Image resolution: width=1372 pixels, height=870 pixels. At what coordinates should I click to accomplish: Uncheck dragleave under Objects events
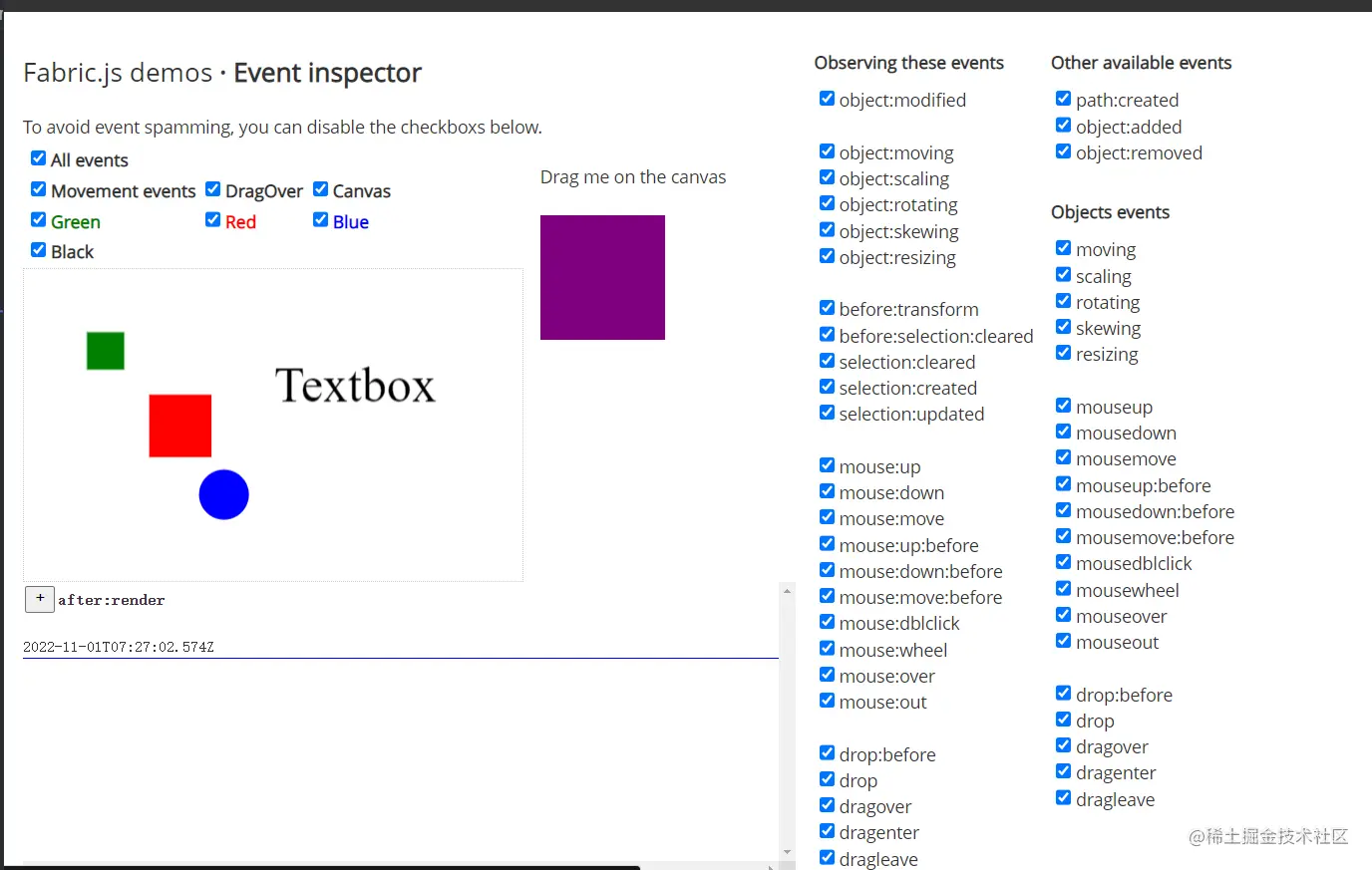click(1063, 798)
